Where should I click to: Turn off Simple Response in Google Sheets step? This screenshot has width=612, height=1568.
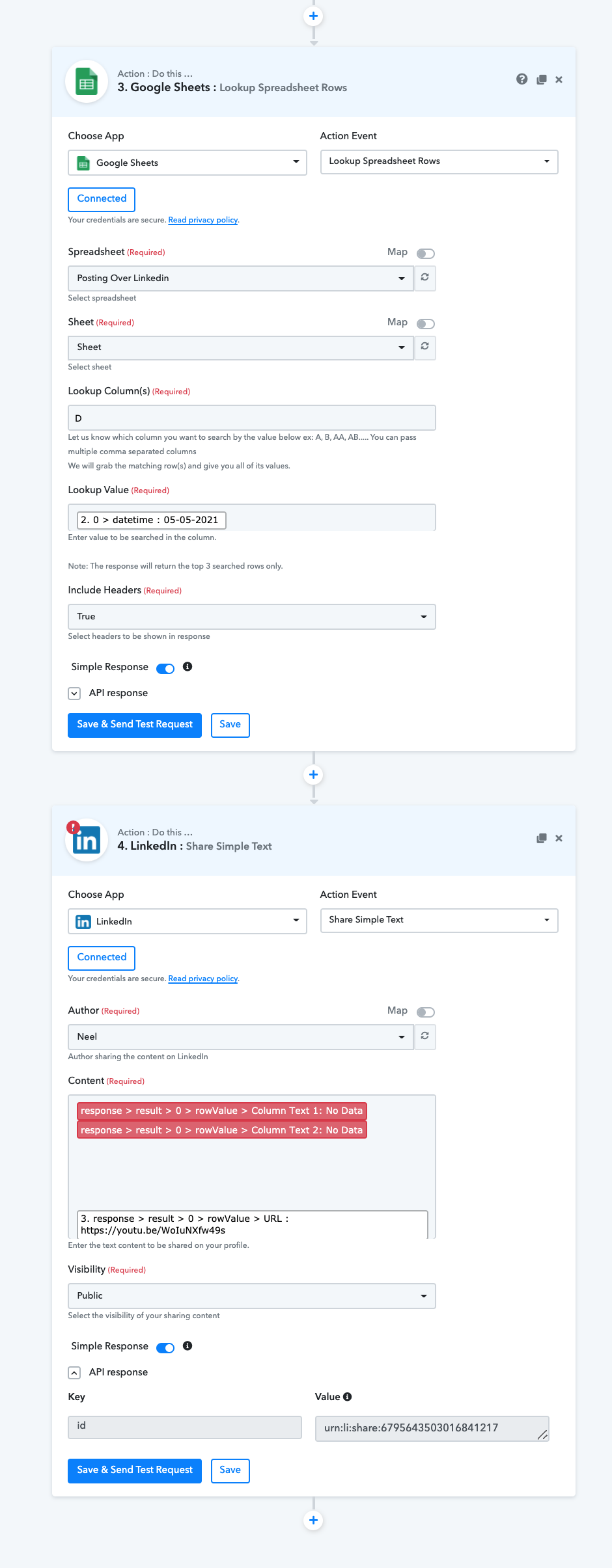(x=165, y=668)
